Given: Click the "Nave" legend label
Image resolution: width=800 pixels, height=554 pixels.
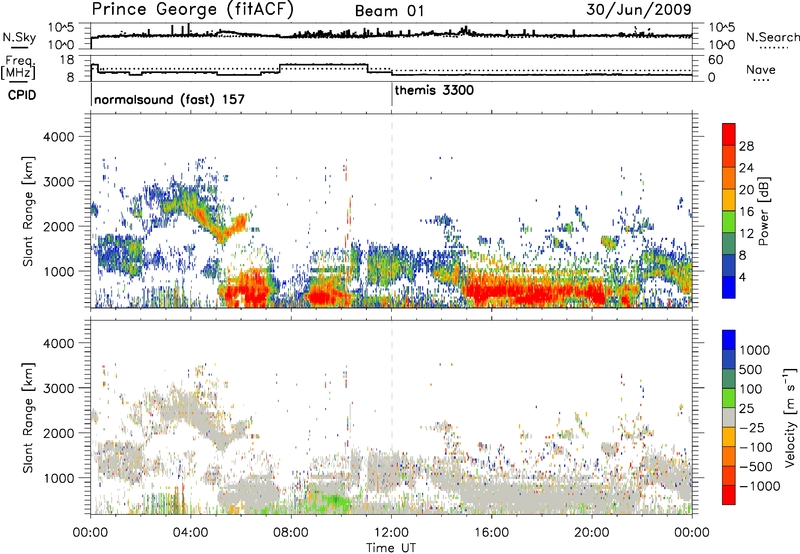Looking at the screenshot, I should click(x=761, y=69).
